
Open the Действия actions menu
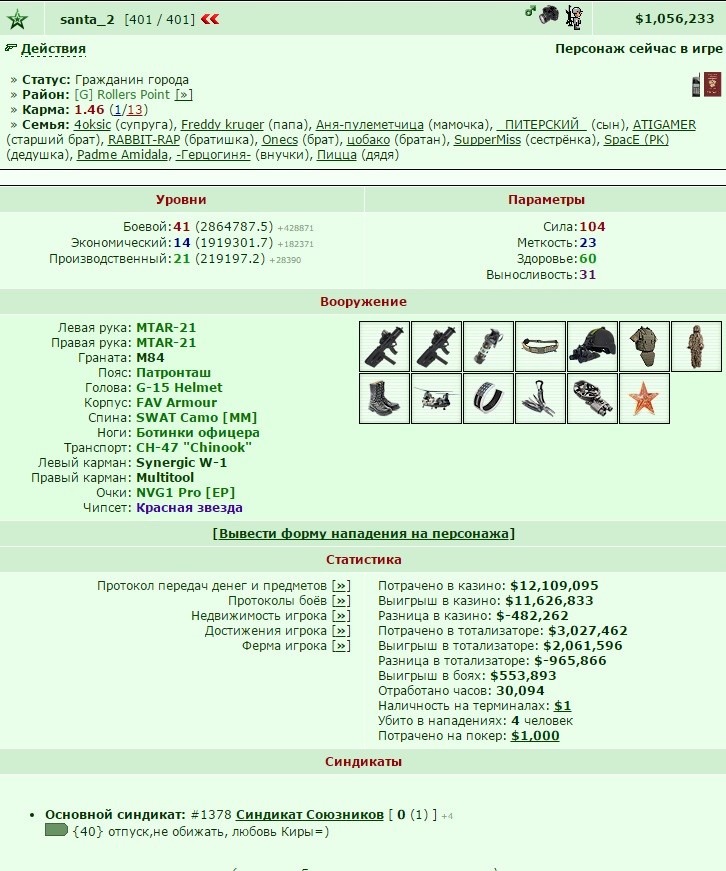[x=53, y=49]
